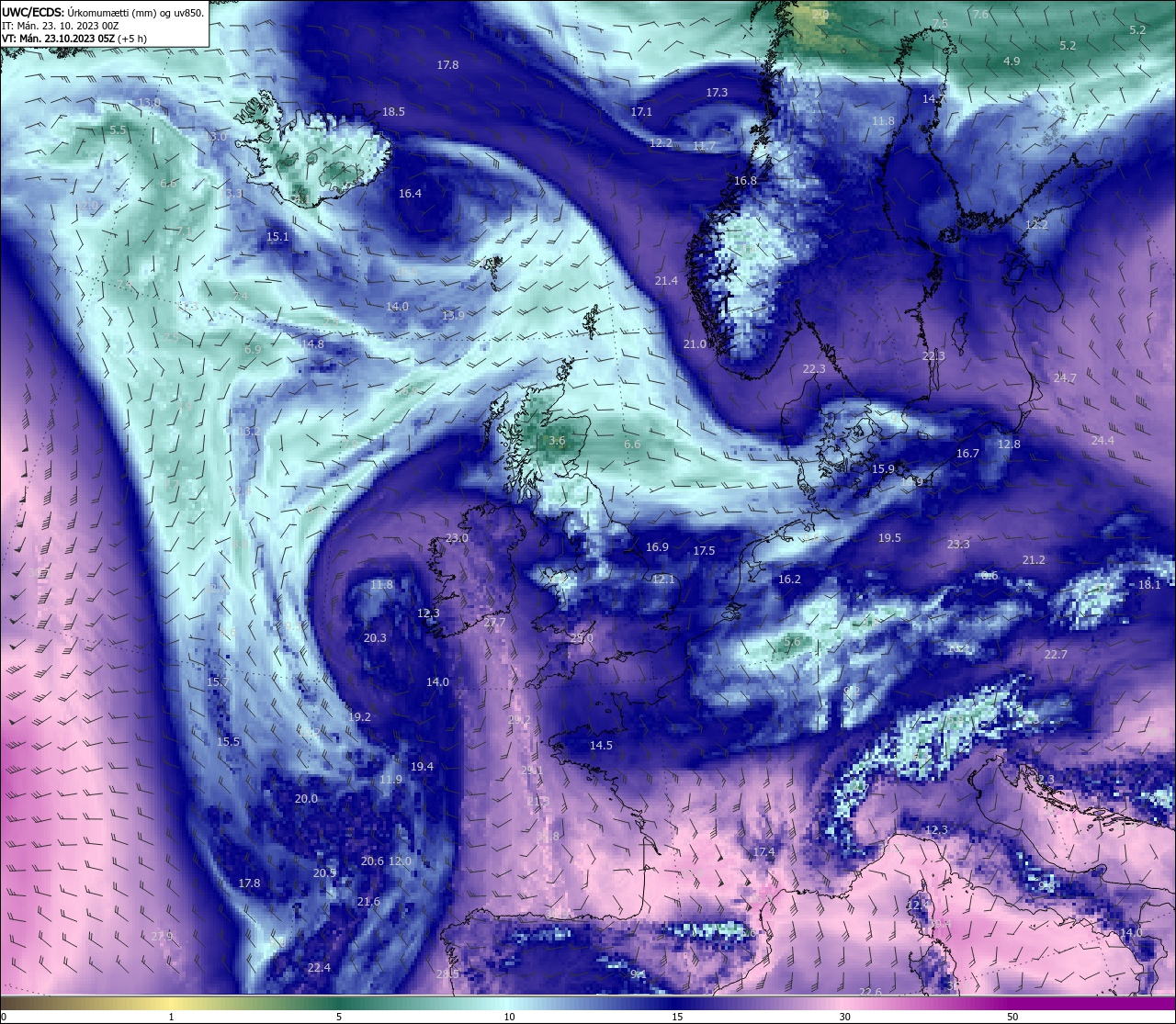Click the 'IT: Mán. 23. 10. 2023 00Z' line
Viewport: 1176px width, 1024px height.
(62, 26)
